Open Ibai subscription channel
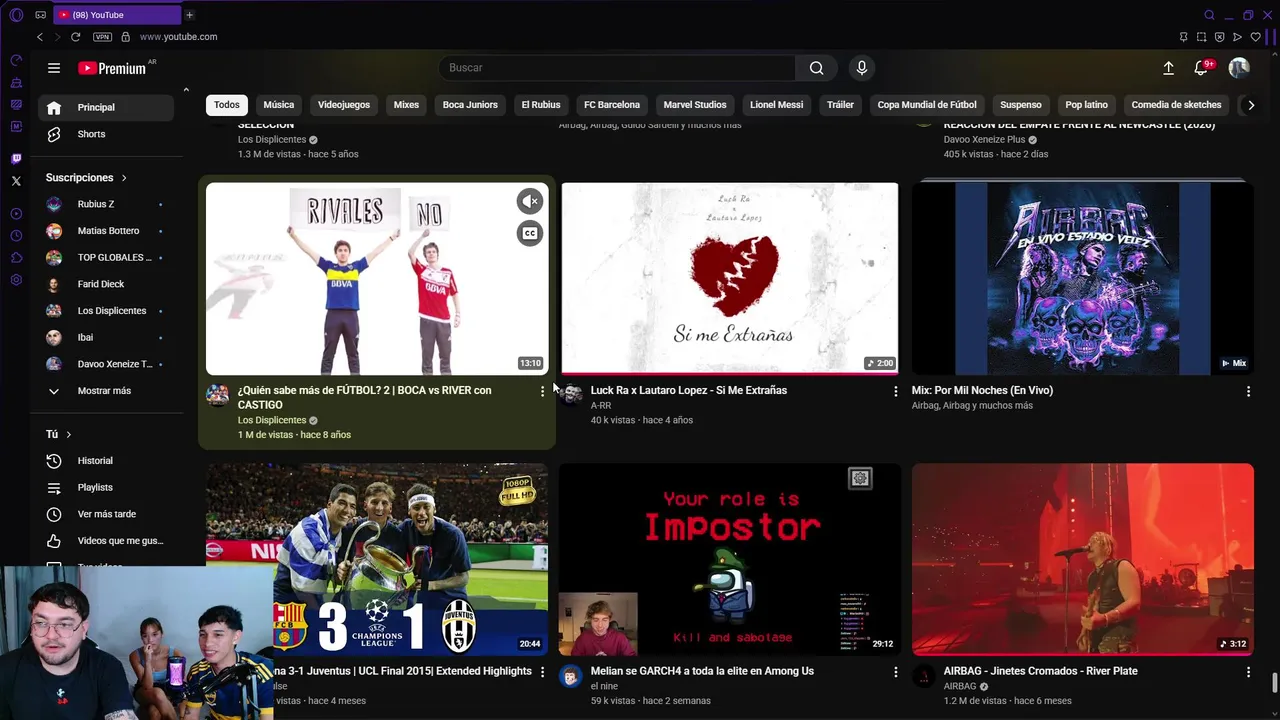The image size is (1280, 720). pos(106,337)
